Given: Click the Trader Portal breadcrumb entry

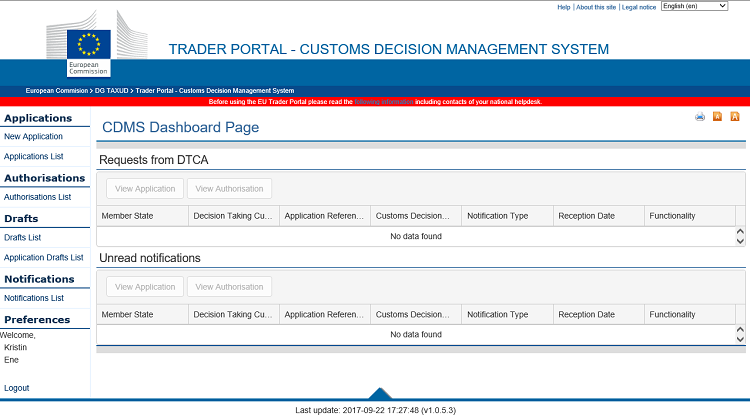Looking at the screenshot, I should pyautogui.click(x=215, y=90).
